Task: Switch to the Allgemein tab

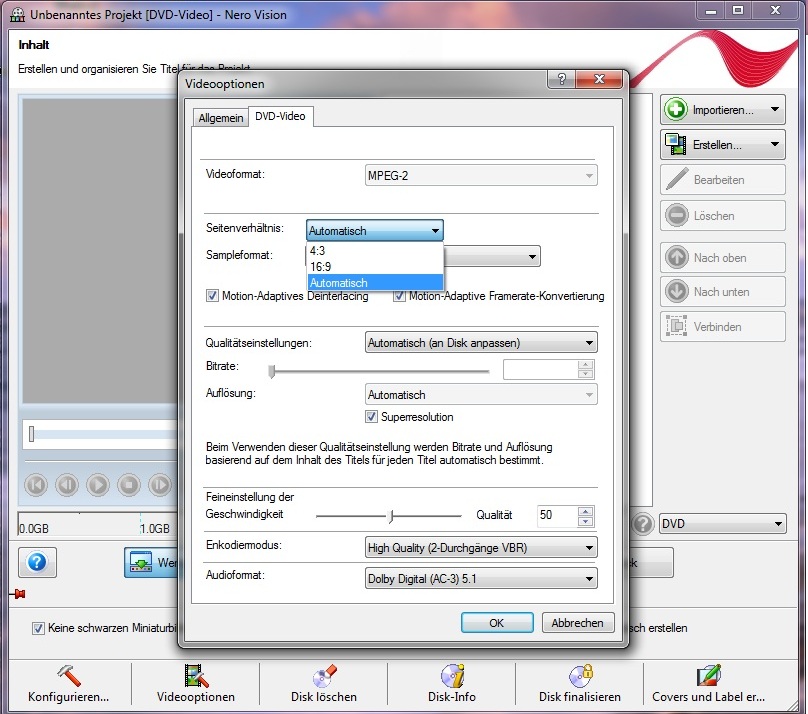Action: [221, 118]
